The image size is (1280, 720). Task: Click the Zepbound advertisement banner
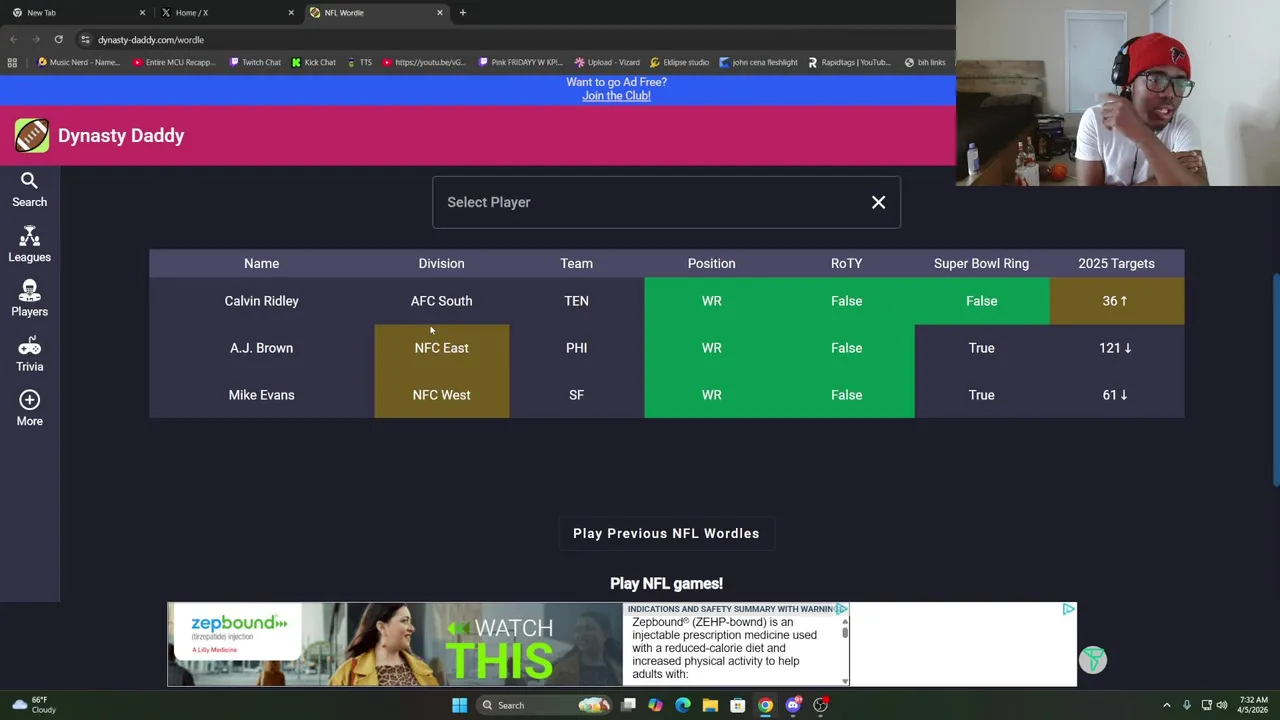click(x=508, y=644)
